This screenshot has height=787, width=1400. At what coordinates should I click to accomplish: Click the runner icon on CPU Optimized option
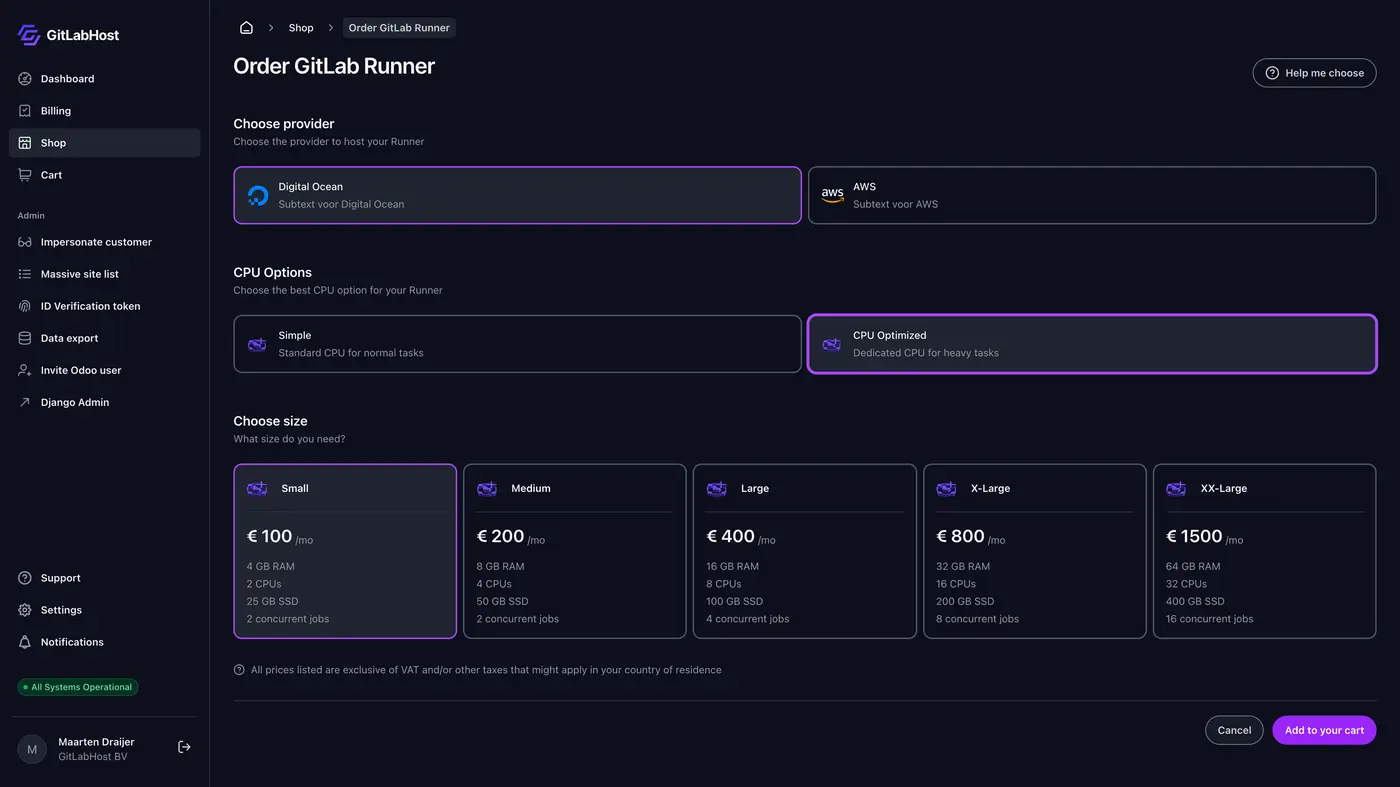point(831,345)
